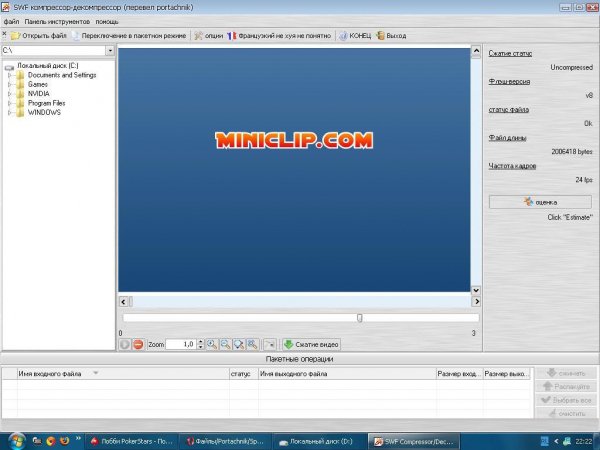Image resolution: width=600 pixels, height=450 pixels.
Task: Click the Флэш версия label
Action: (509, 82)
